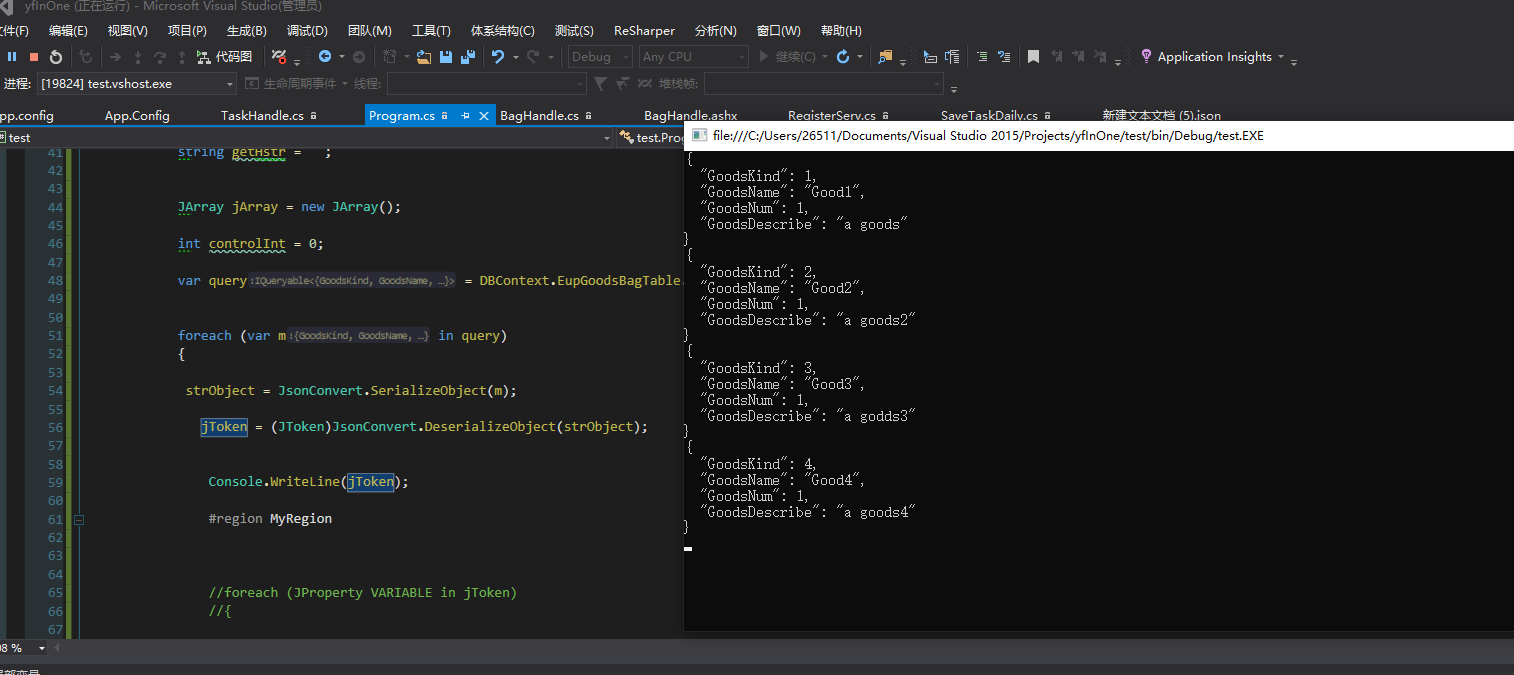Click the display member list icon

coord(930,57)
